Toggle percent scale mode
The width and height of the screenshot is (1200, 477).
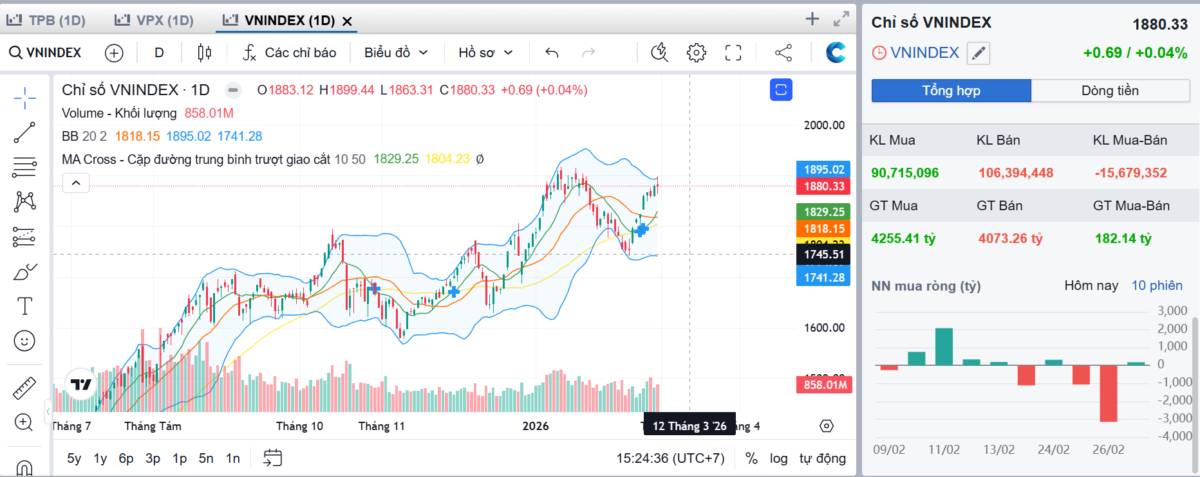click(751, 458)
